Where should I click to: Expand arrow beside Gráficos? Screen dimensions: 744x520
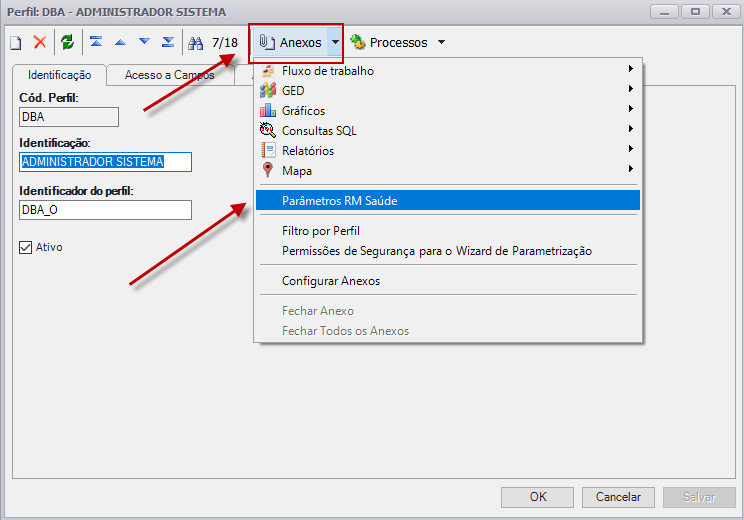tap(631, 109)
